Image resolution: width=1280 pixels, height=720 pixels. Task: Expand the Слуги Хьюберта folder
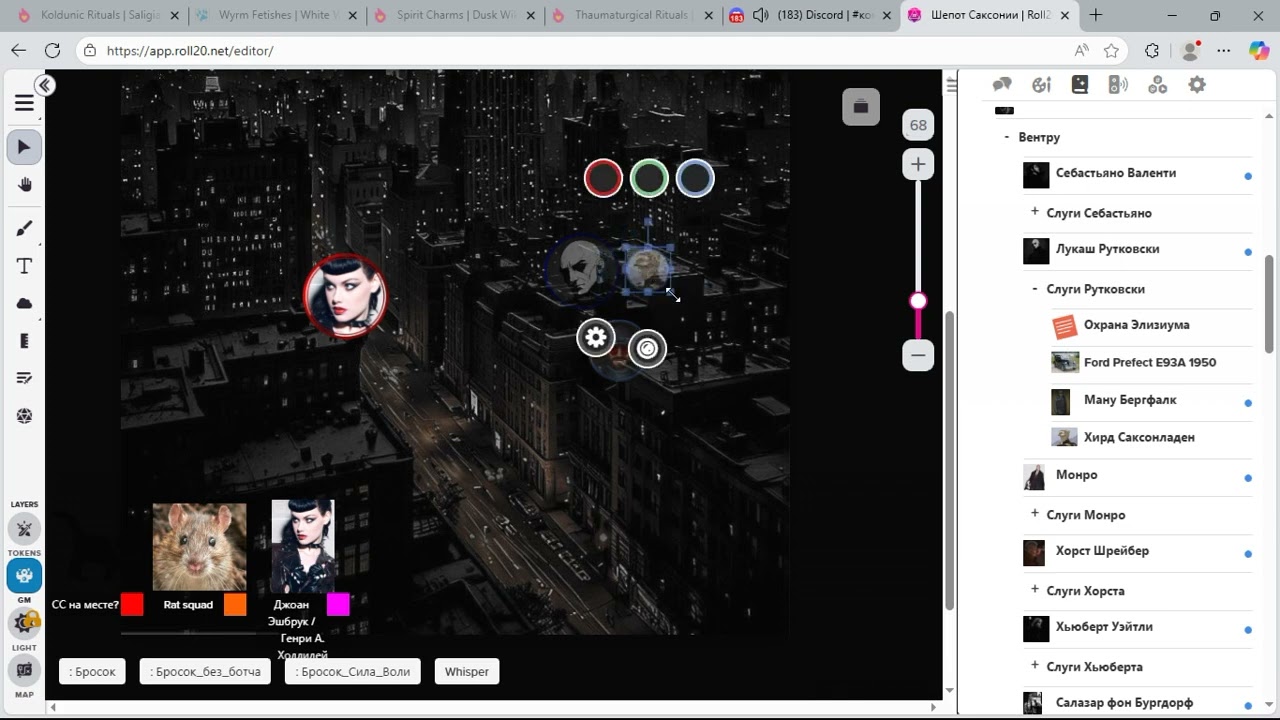pyautogui.click(x=1034, y=666)
